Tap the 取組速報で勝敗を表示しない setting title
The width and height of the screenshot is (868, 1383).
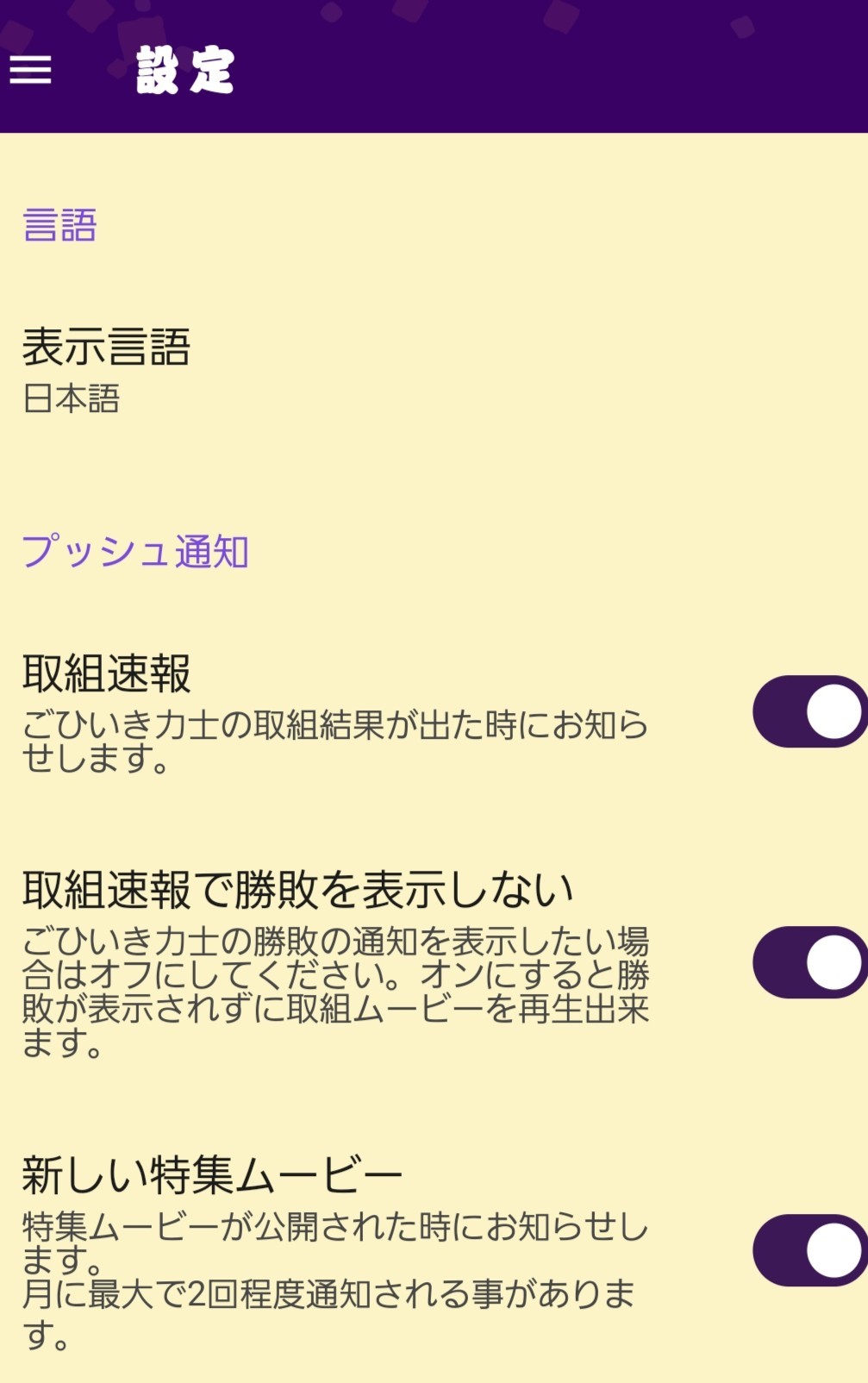pos(297,890)
